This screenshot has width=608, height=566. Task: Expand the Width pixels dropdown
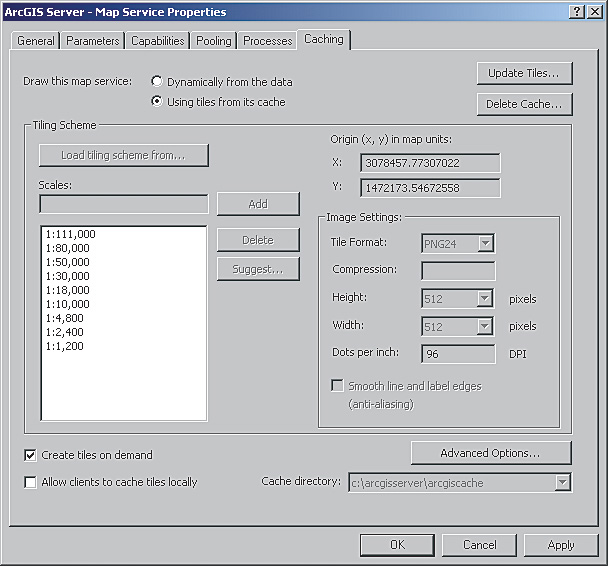coord(485,326)
